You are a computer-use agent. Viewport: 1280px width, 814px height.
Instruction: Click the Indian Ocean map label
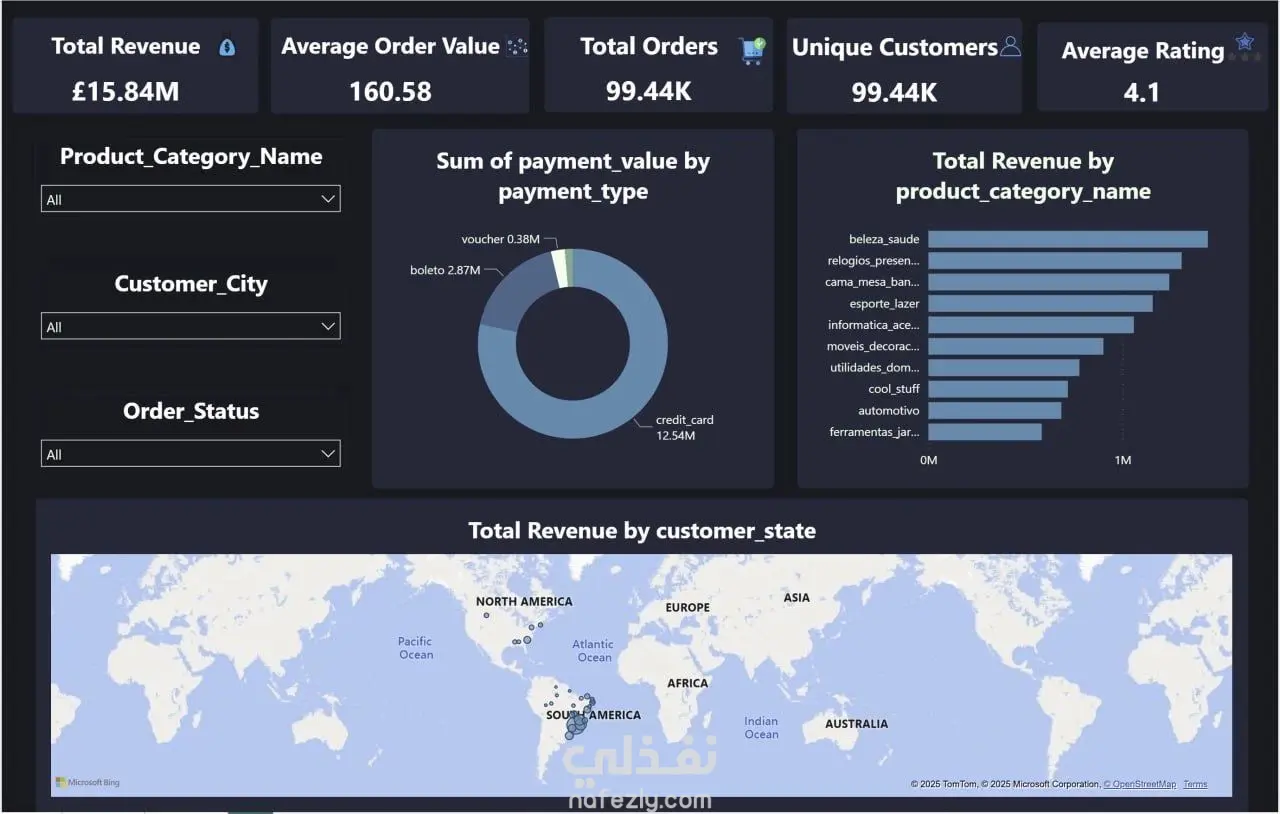[x=761, y=728]
